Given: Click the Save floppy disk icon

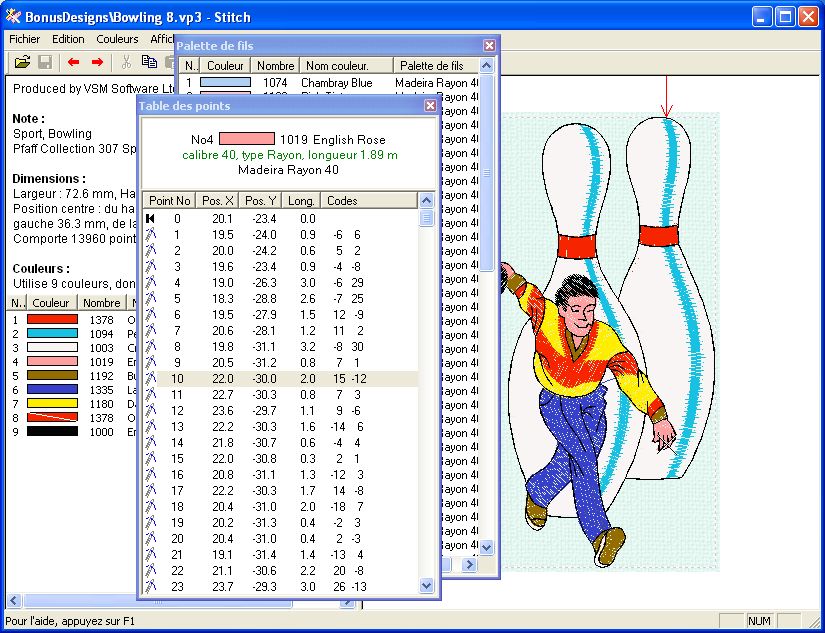Looking at the screenshot, I should point(45,62).
